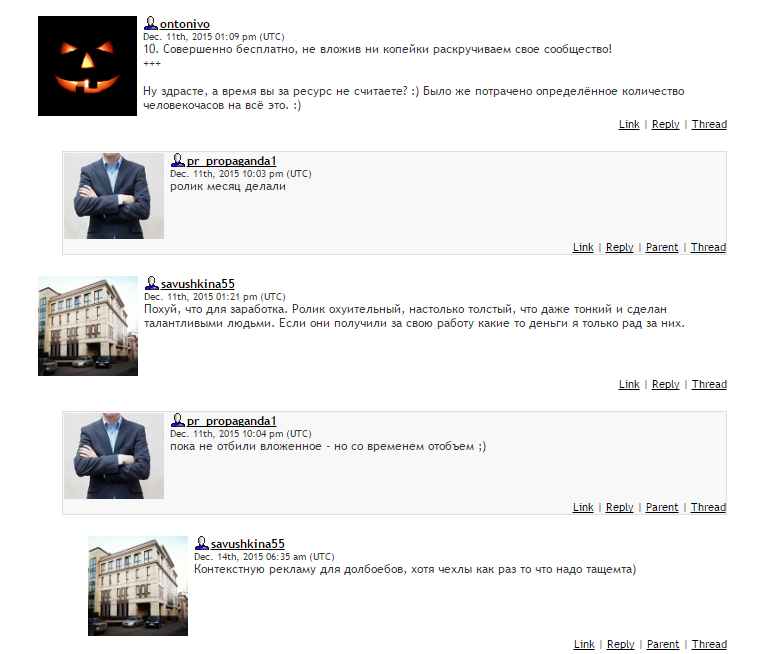Click user icon beside second pr_propaganda1 name
Screen dimensions: 766x654
[x=177, y=420]
